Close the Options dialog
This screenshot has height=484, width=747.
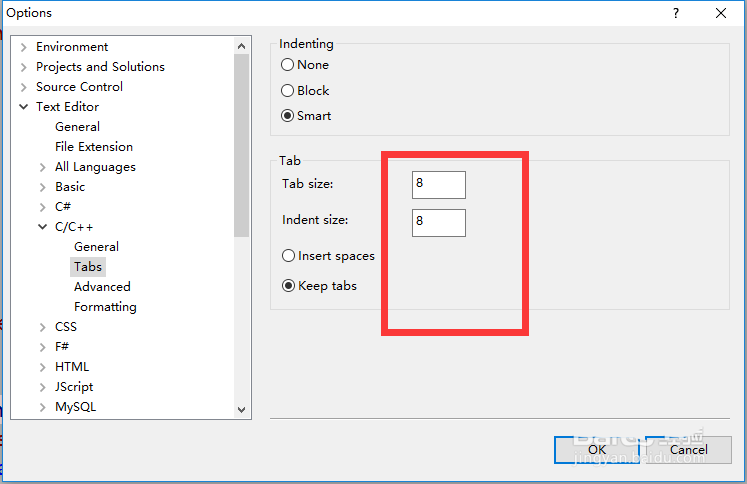[720, 13]
